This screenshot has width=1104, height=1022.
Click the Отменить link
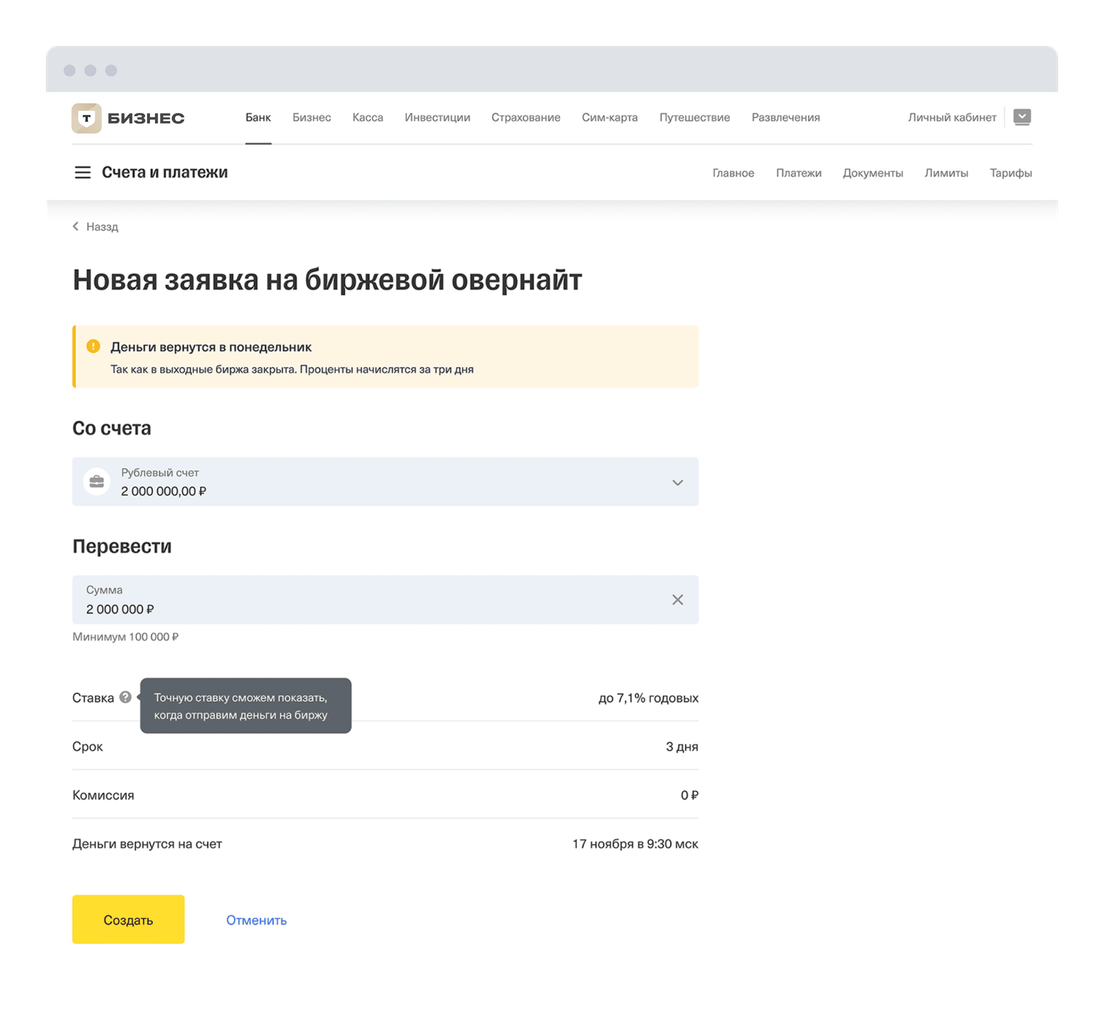click(x=256, y=920)
